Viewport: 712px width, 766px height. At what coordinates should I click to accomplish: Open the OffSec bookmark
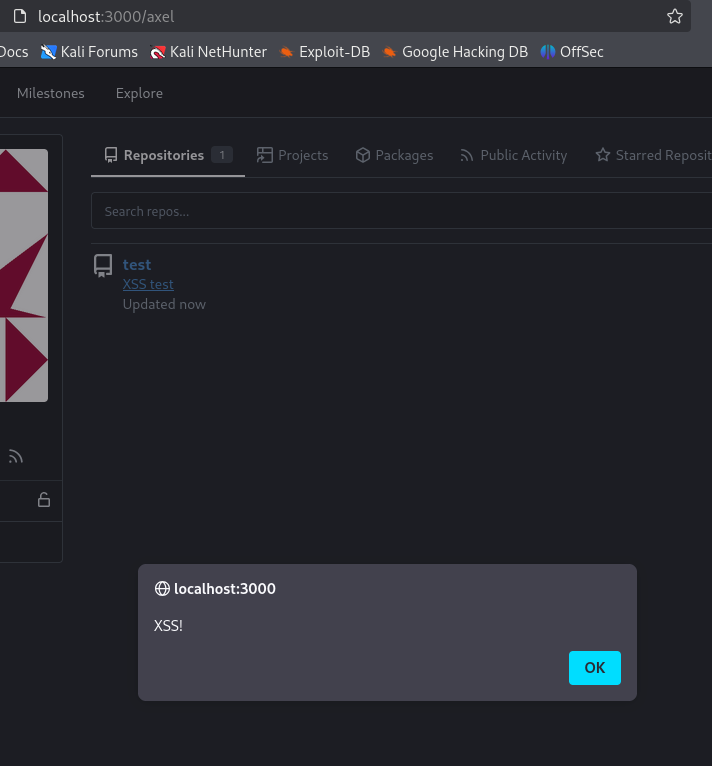click(571, 51)
